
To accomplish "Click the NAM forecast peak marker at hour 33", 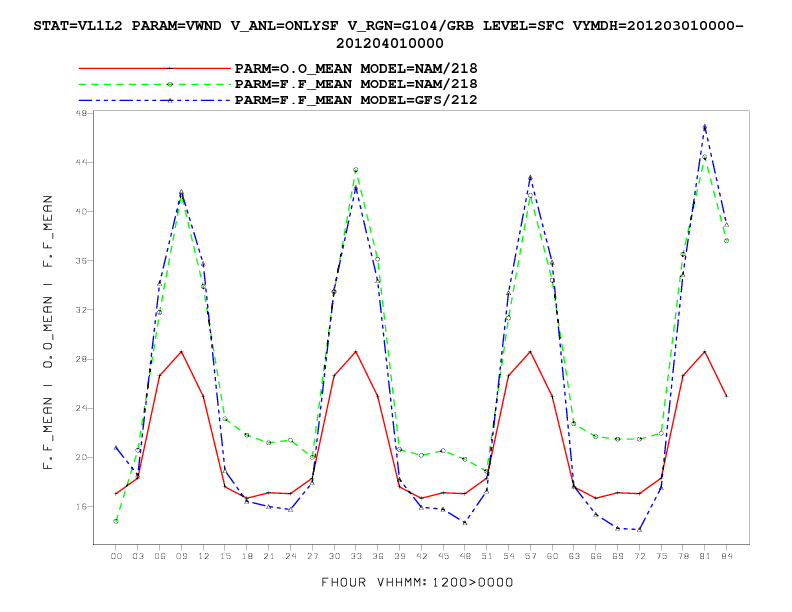I will click(x=356, y=170).
